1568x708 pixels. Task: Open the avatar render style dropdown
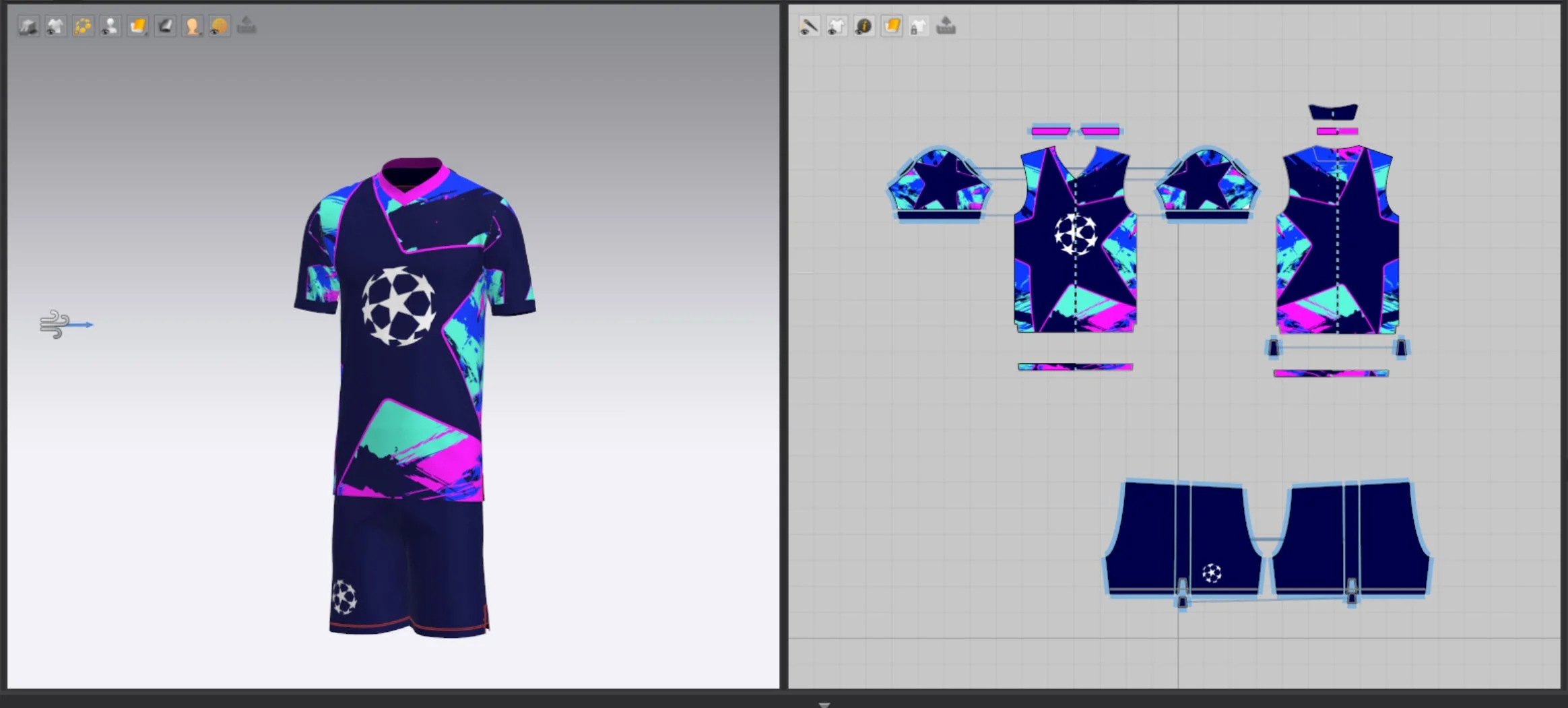[x=192, y=26]
